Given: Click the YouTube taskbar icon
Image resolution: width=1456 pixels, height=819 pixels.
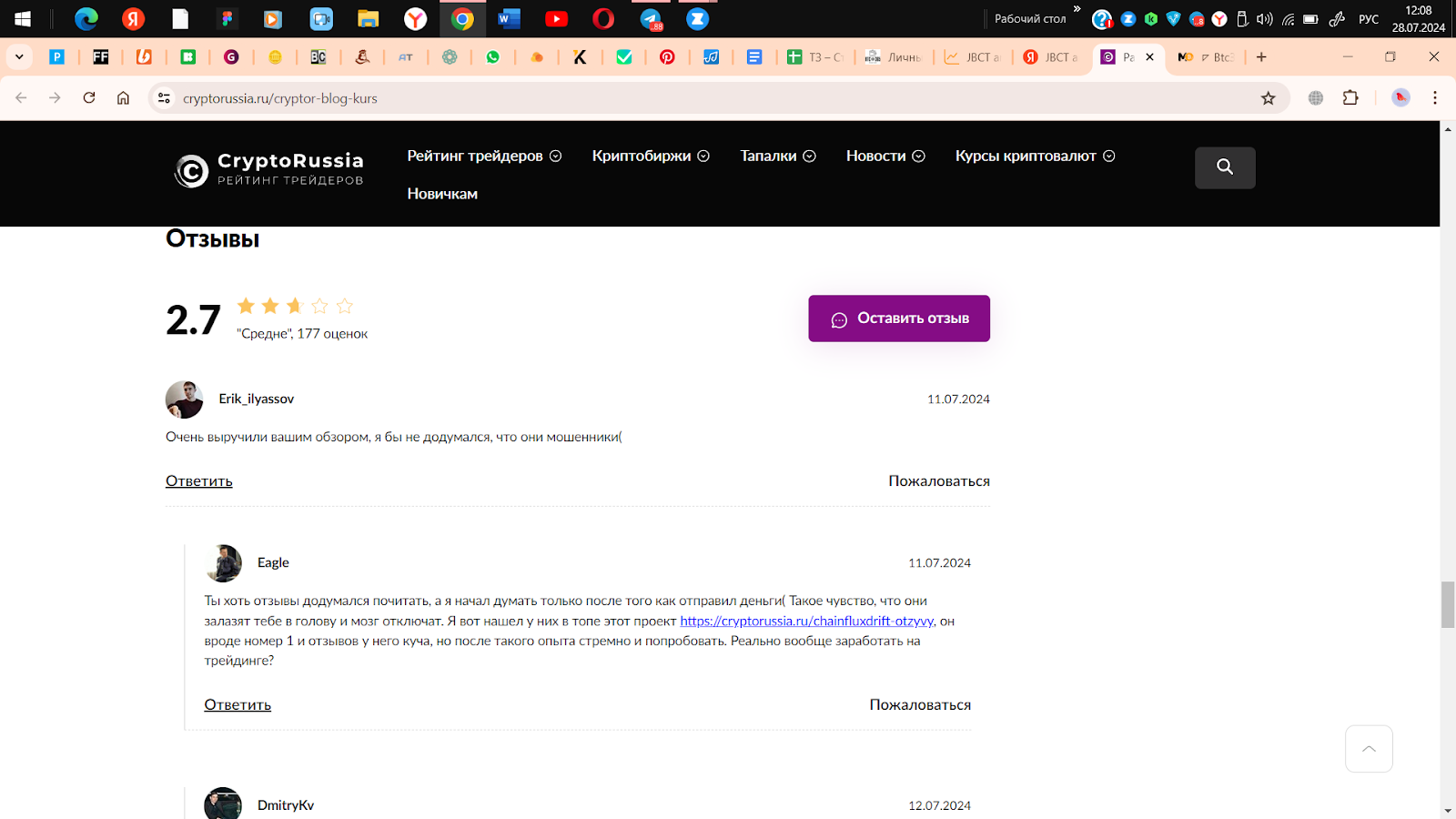Looking at the screenshot, I should tap(556, 18).
